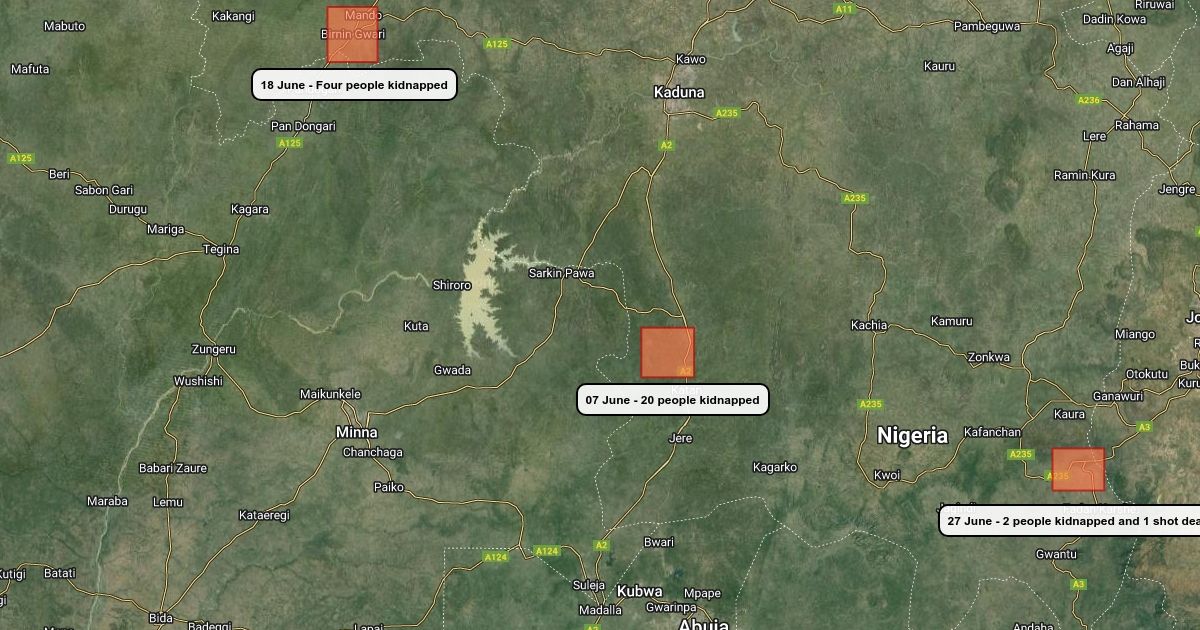
Task: Click the Miango place name
Action: [1135, 334]
